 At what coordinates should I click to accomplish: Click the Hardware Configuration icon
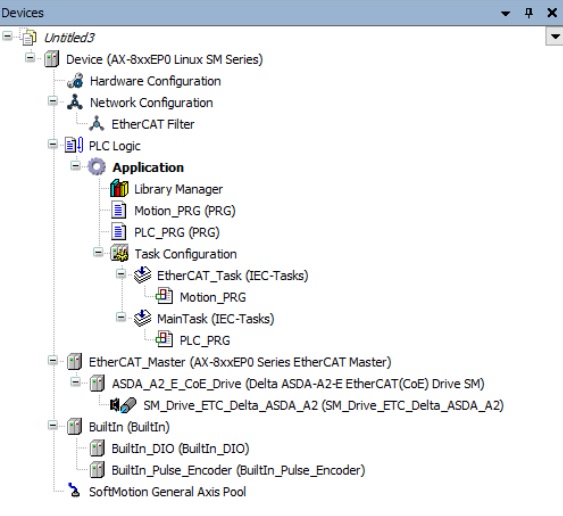(x=75, y=81)
